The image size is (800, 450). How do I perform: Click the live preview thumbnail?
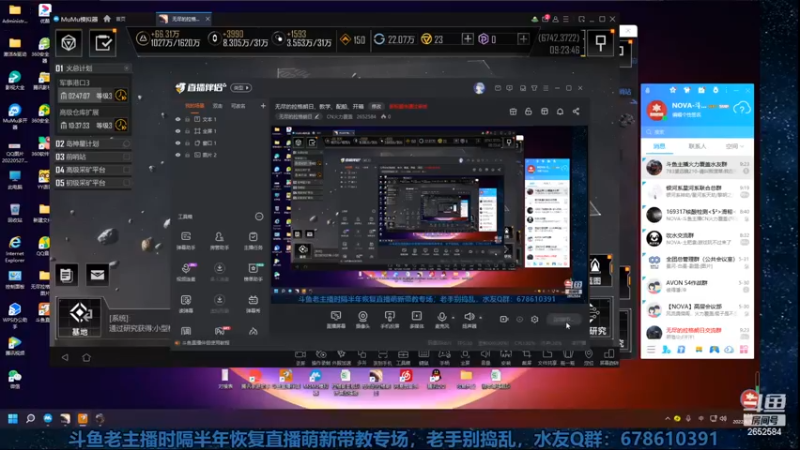click(x=429, y=215)
